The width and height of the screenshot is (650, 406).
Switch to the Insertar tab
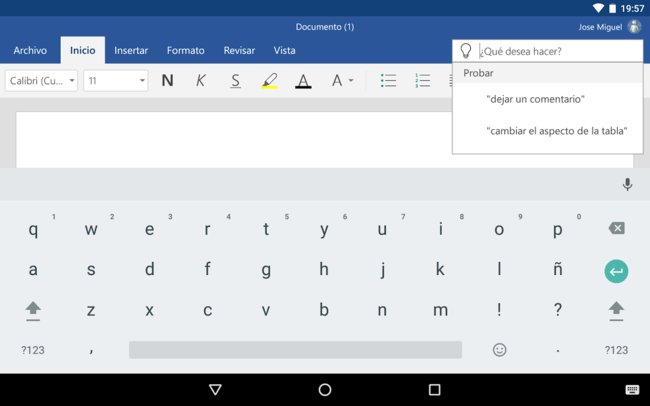pos(131,51)
